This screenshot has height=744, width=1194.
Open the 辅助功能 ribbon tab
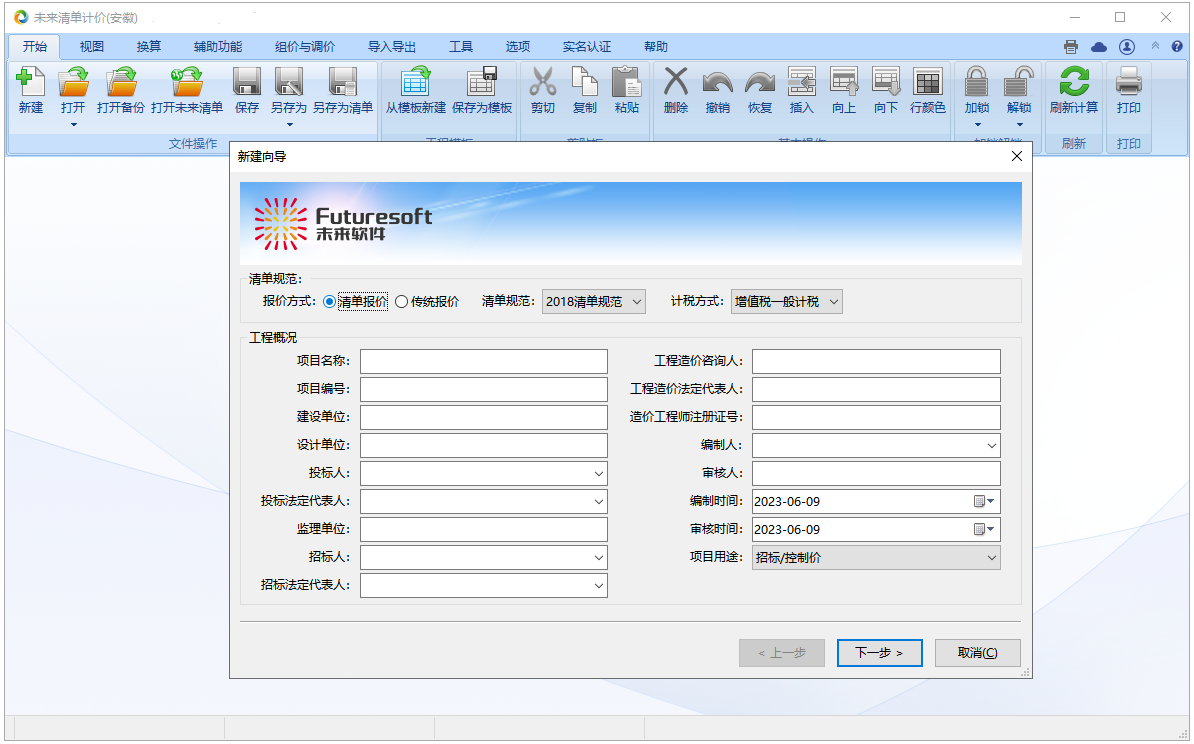pos(218,46)
